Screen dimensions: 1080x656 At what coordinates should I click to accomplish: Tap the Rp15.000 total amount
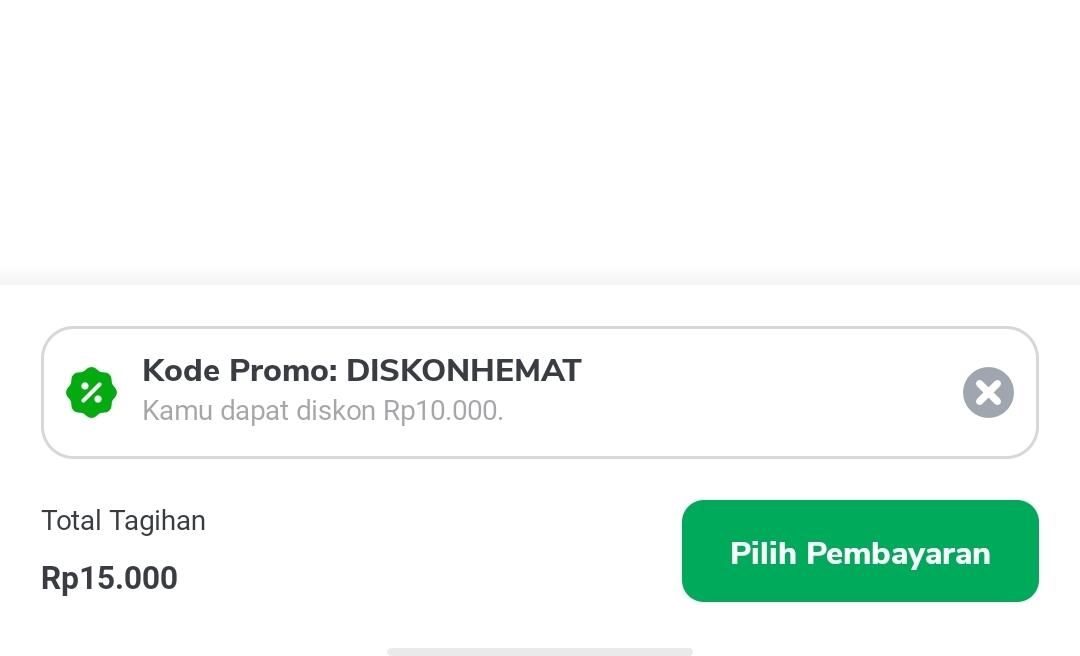pyautogui.click(x=109, y=578)
